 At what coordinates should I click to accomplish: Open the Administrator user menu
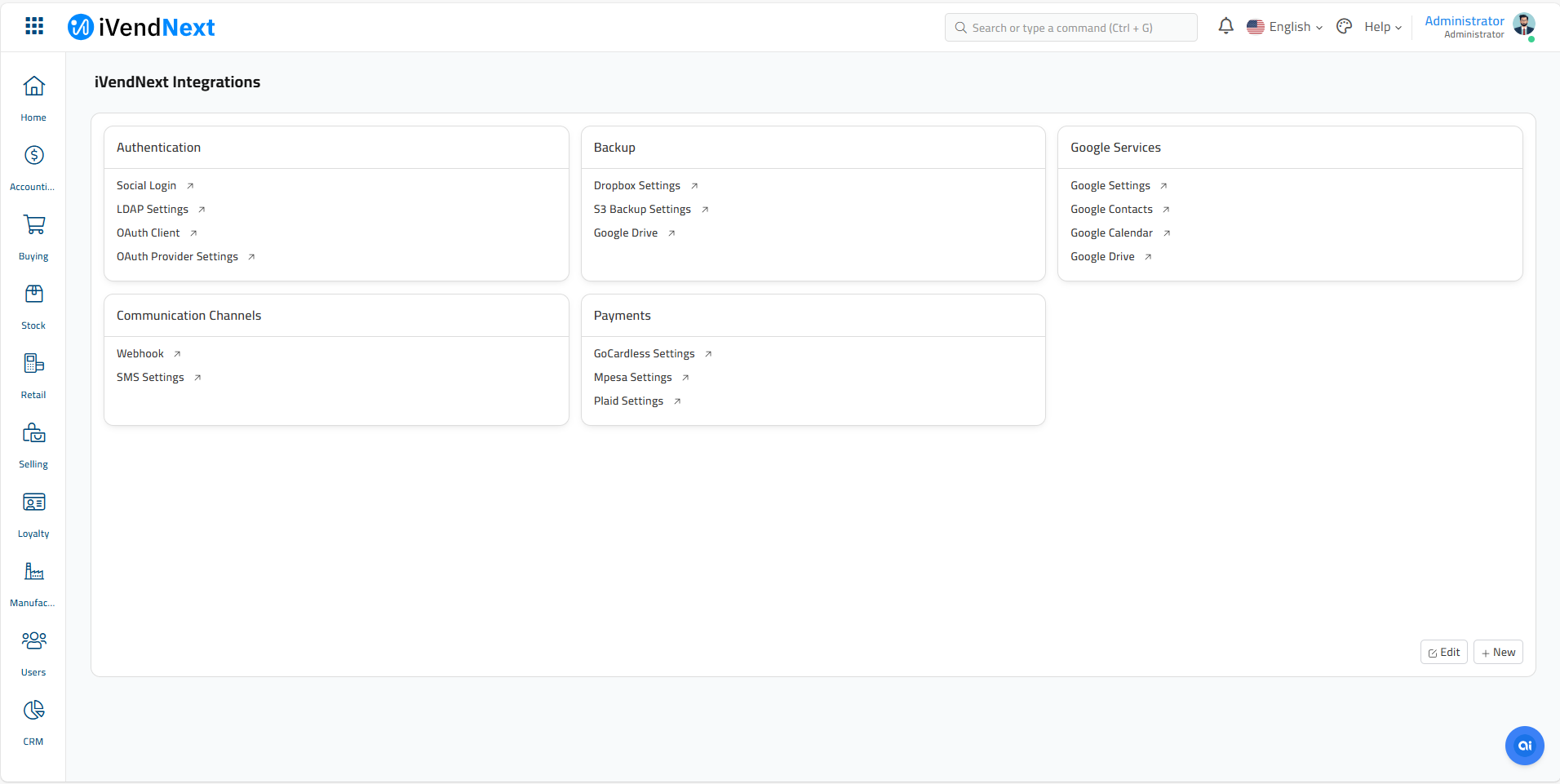point(1479,27)
